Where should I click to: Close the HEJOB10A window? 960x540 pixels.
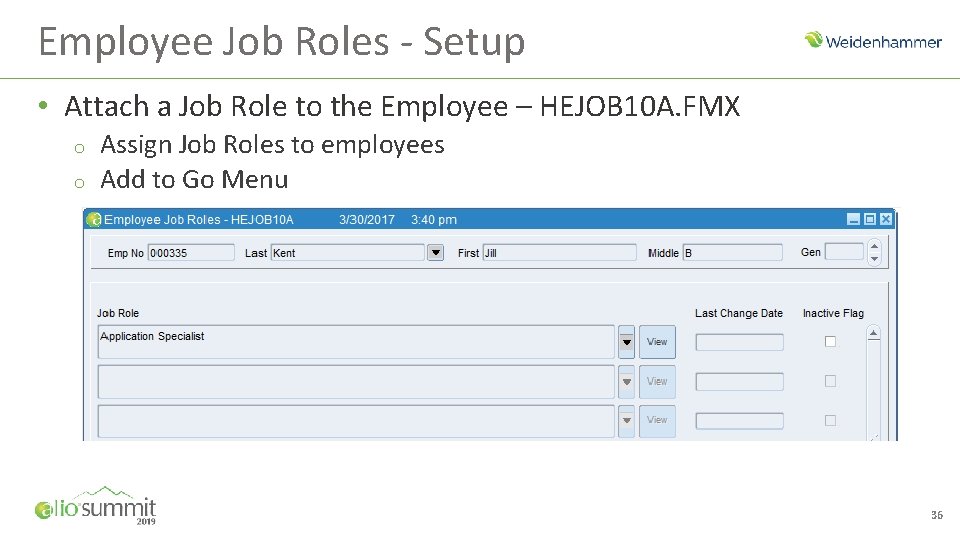click(x=885, y=220)
